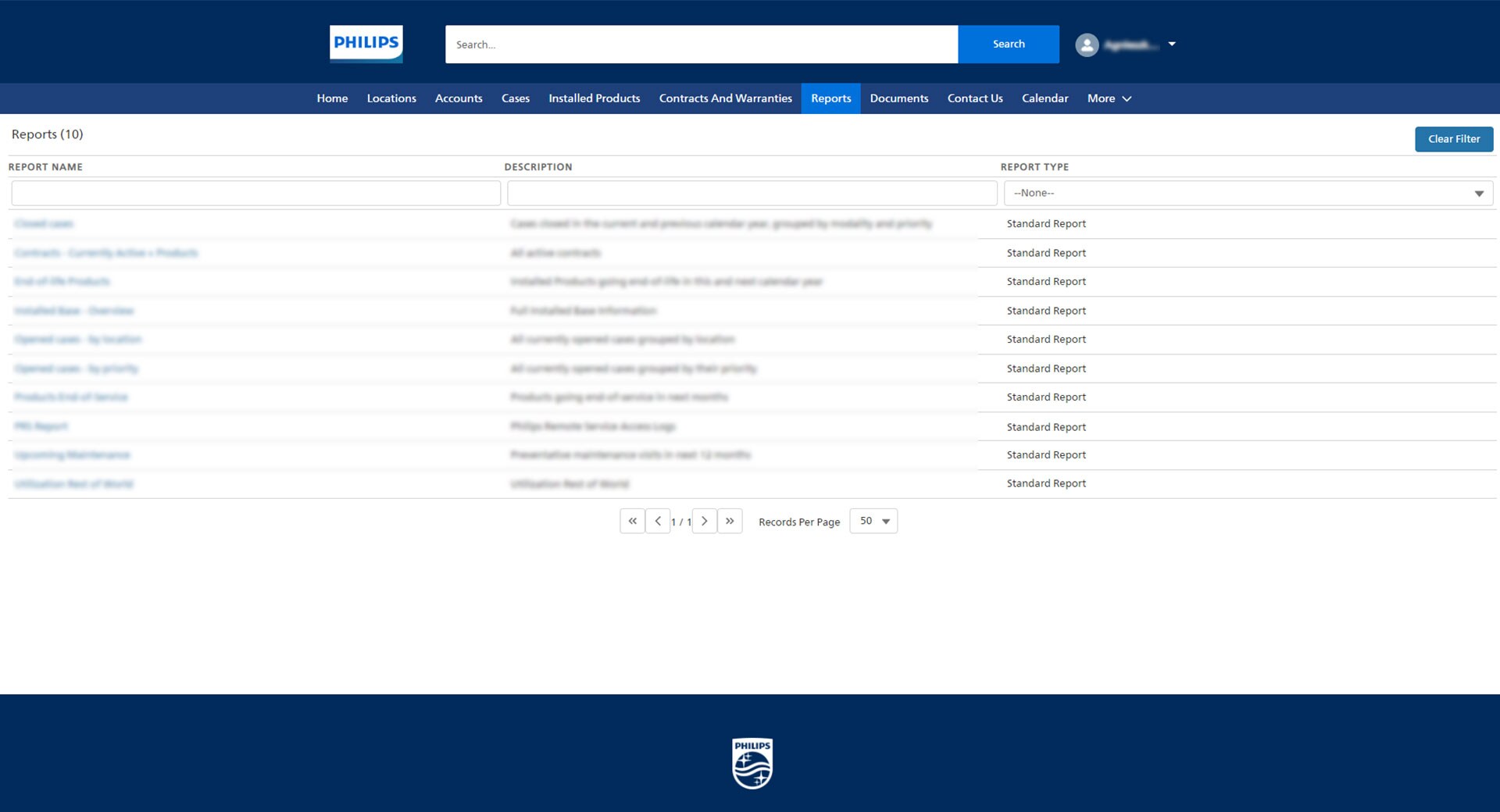Open the user profile dropdown arrow
The image size is (1500, 812).
tap(1171, 45)
